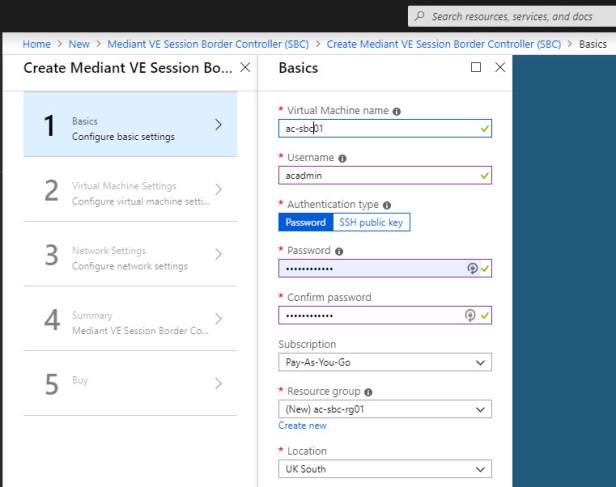Click the Virtual Machine name input field
This screenshot has height=487, width=616.
[x=376, y=128]
